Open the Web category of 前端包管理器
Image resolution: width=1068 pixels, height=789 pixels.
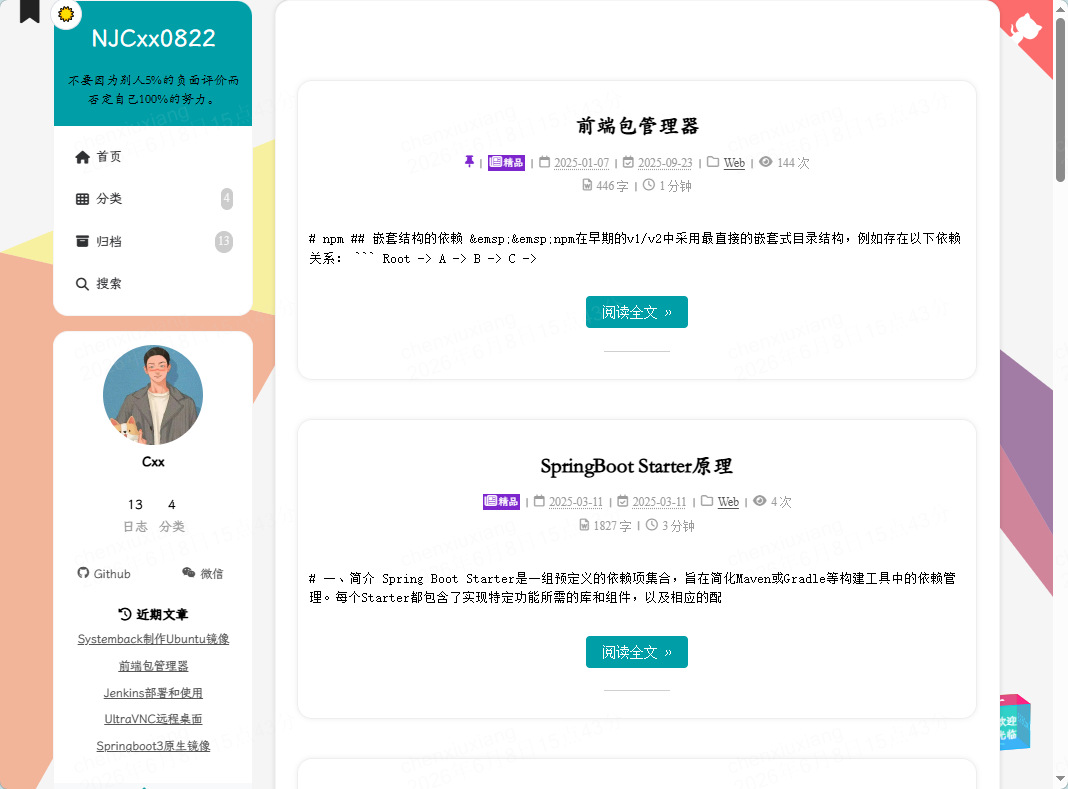click(x=734, y=163)
